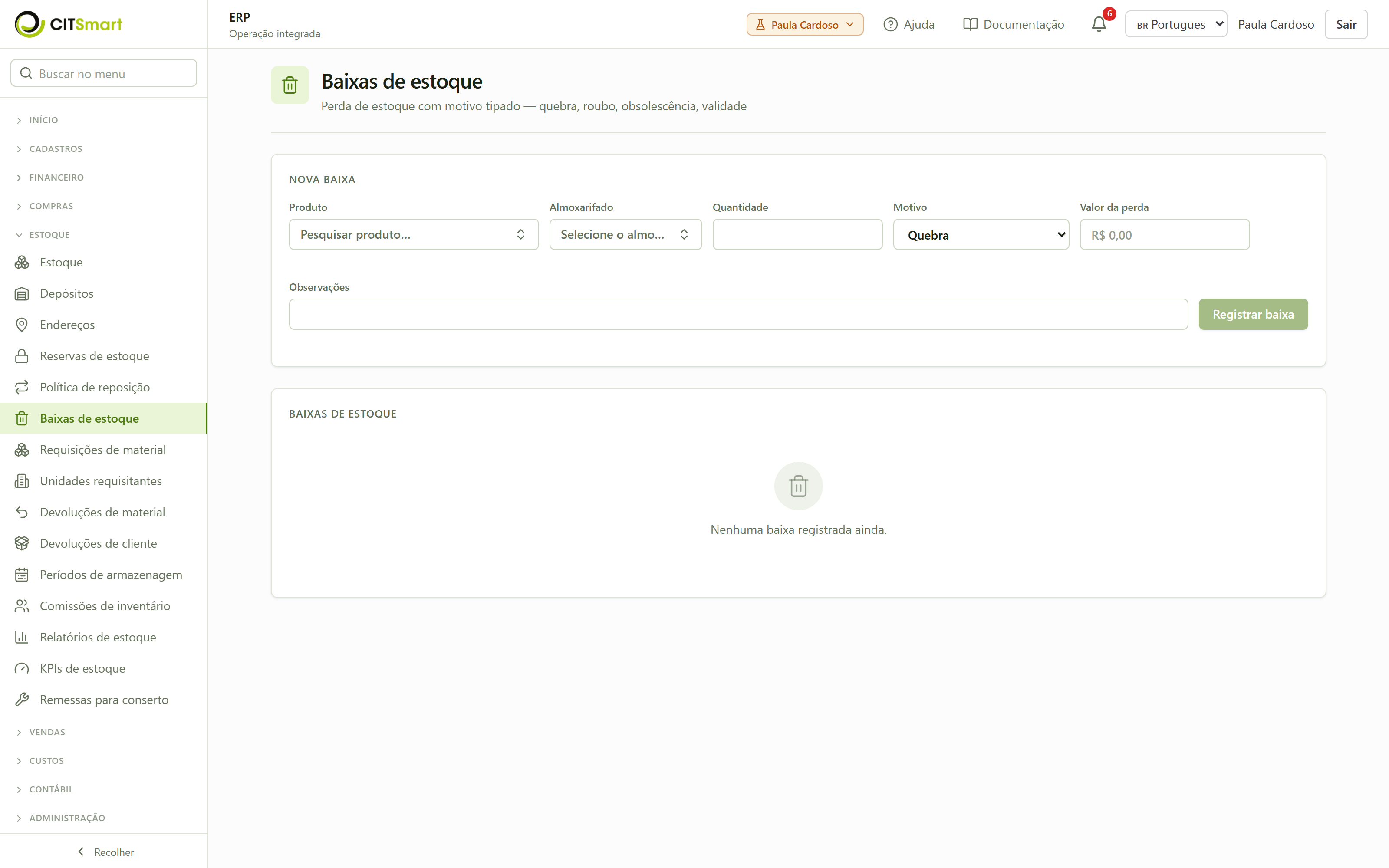Click the Ajuda help icon

(890, 24)
